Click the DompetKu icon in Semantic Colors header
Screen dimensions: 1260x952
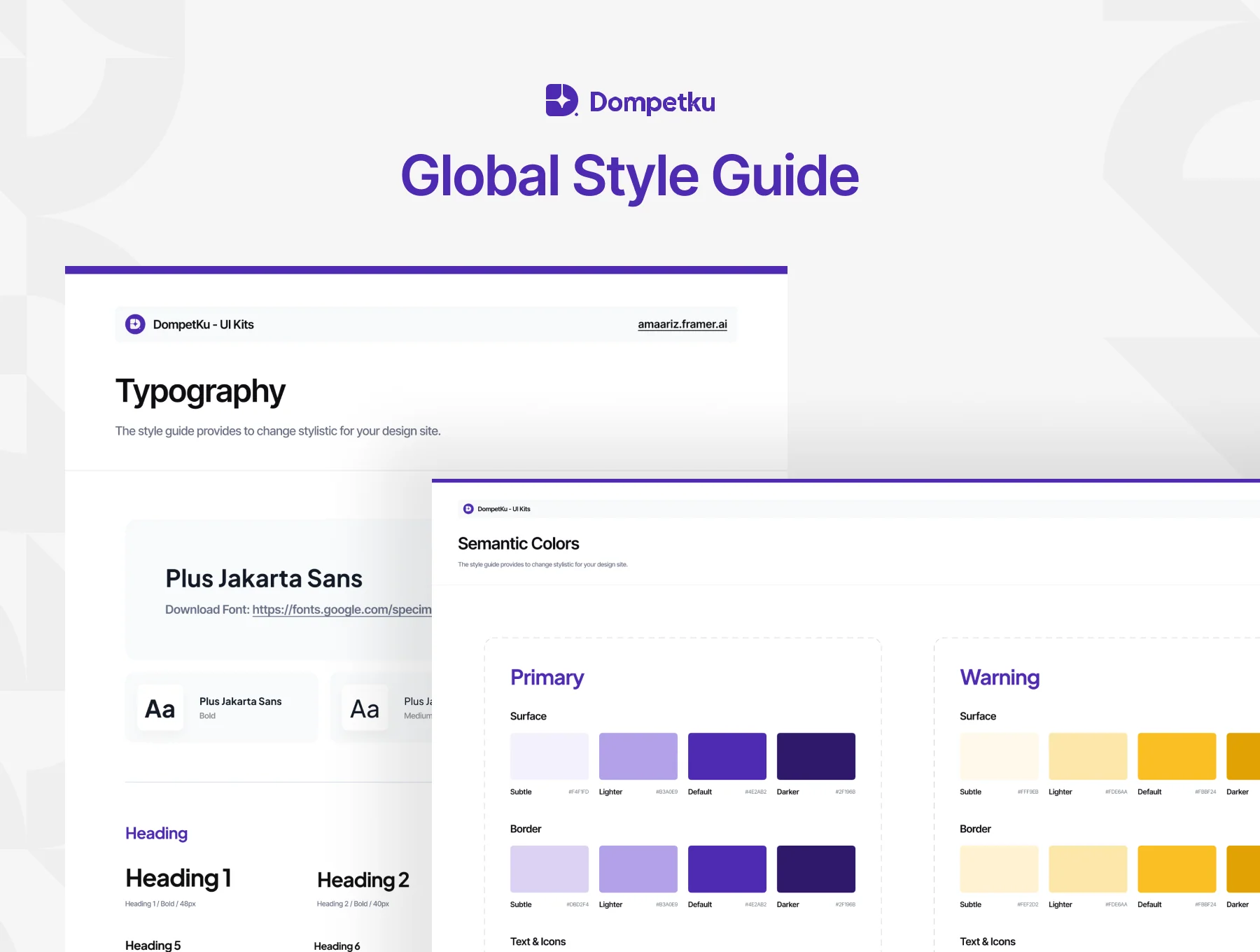click(x=468, y=509)
